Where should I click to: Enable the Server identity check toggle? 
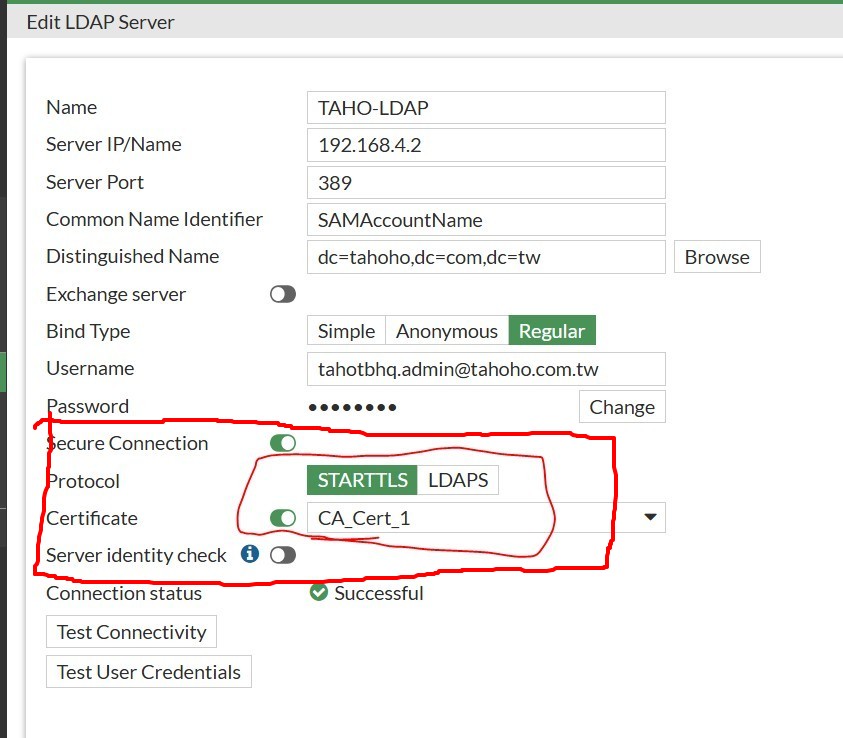click(x=283, y=555)
